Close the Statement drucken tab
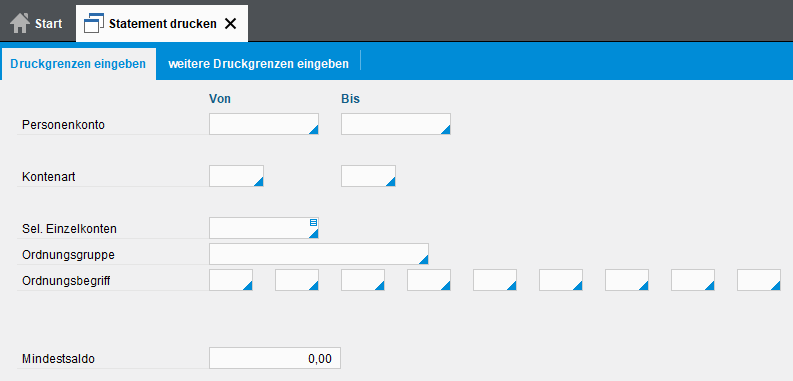 pyautogui.click(x=230, y=23)
